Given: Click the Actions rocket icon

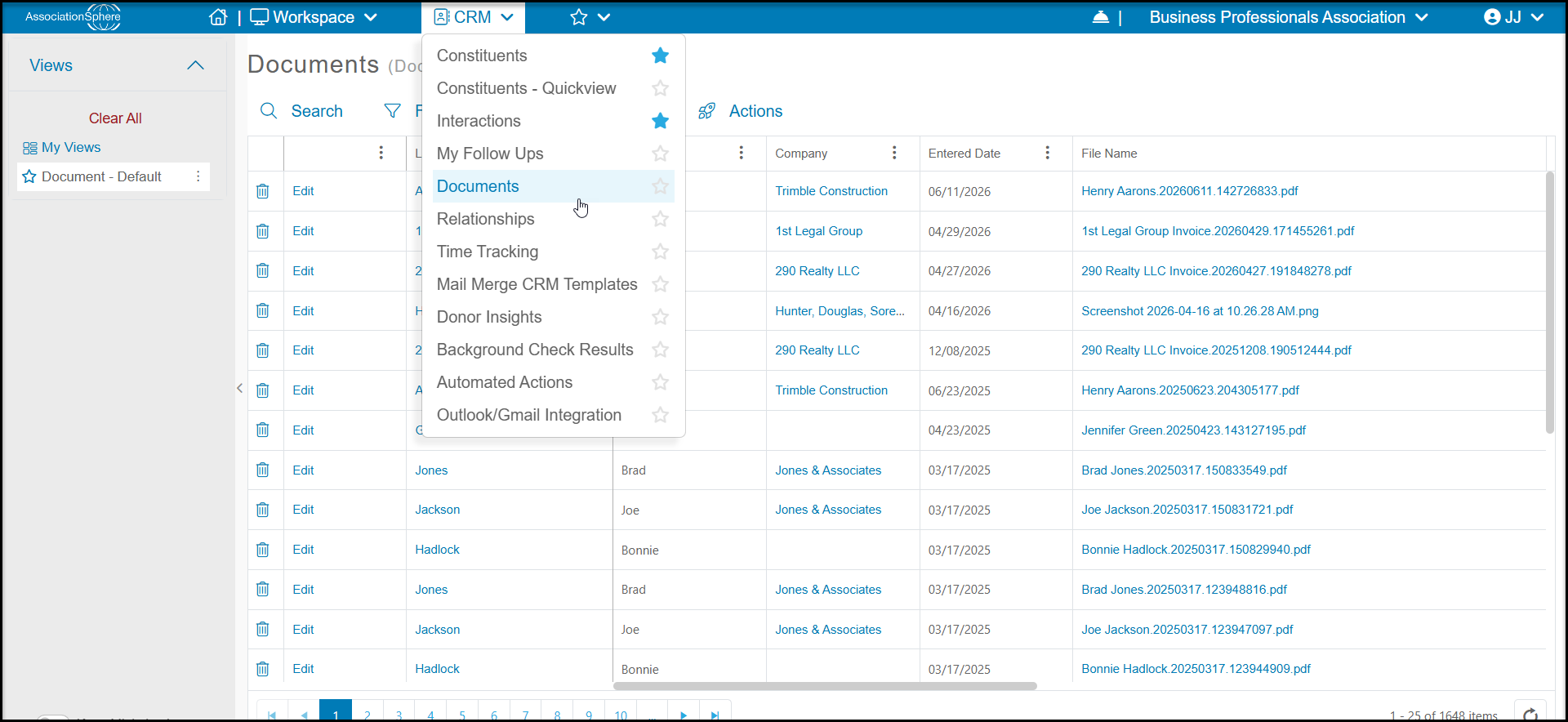Looking at the screenshot, I should coord(707,111).
